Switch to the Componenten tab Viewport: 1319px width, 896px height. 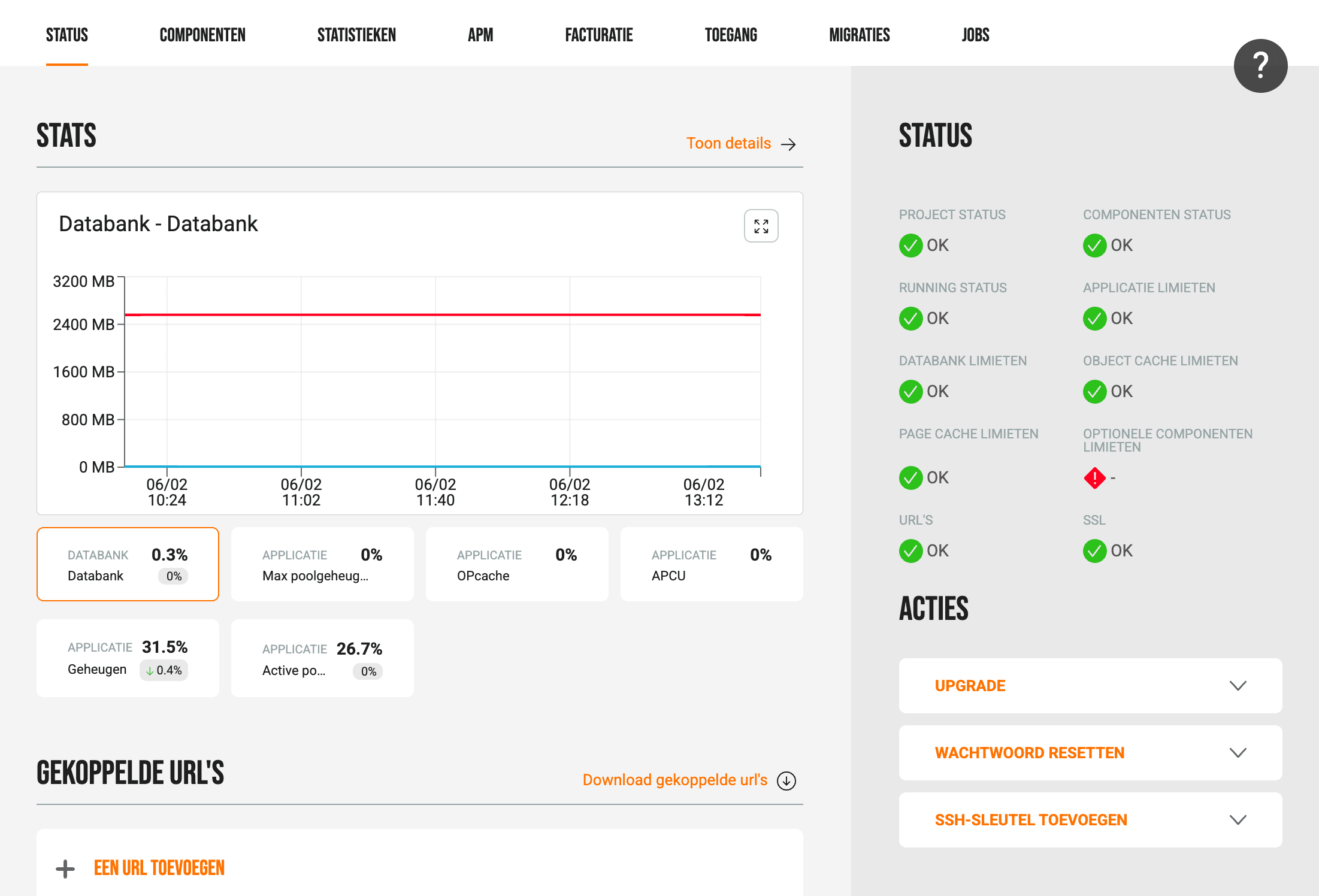202,35
